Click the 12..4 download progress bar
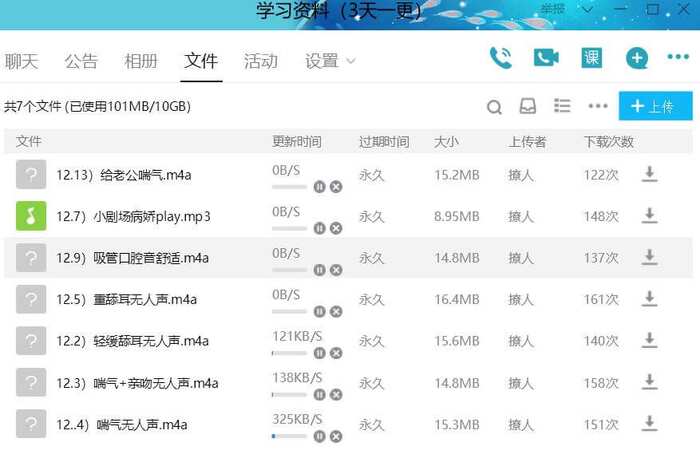The height and width of the screenshot is (466, 700). [289, 436]
